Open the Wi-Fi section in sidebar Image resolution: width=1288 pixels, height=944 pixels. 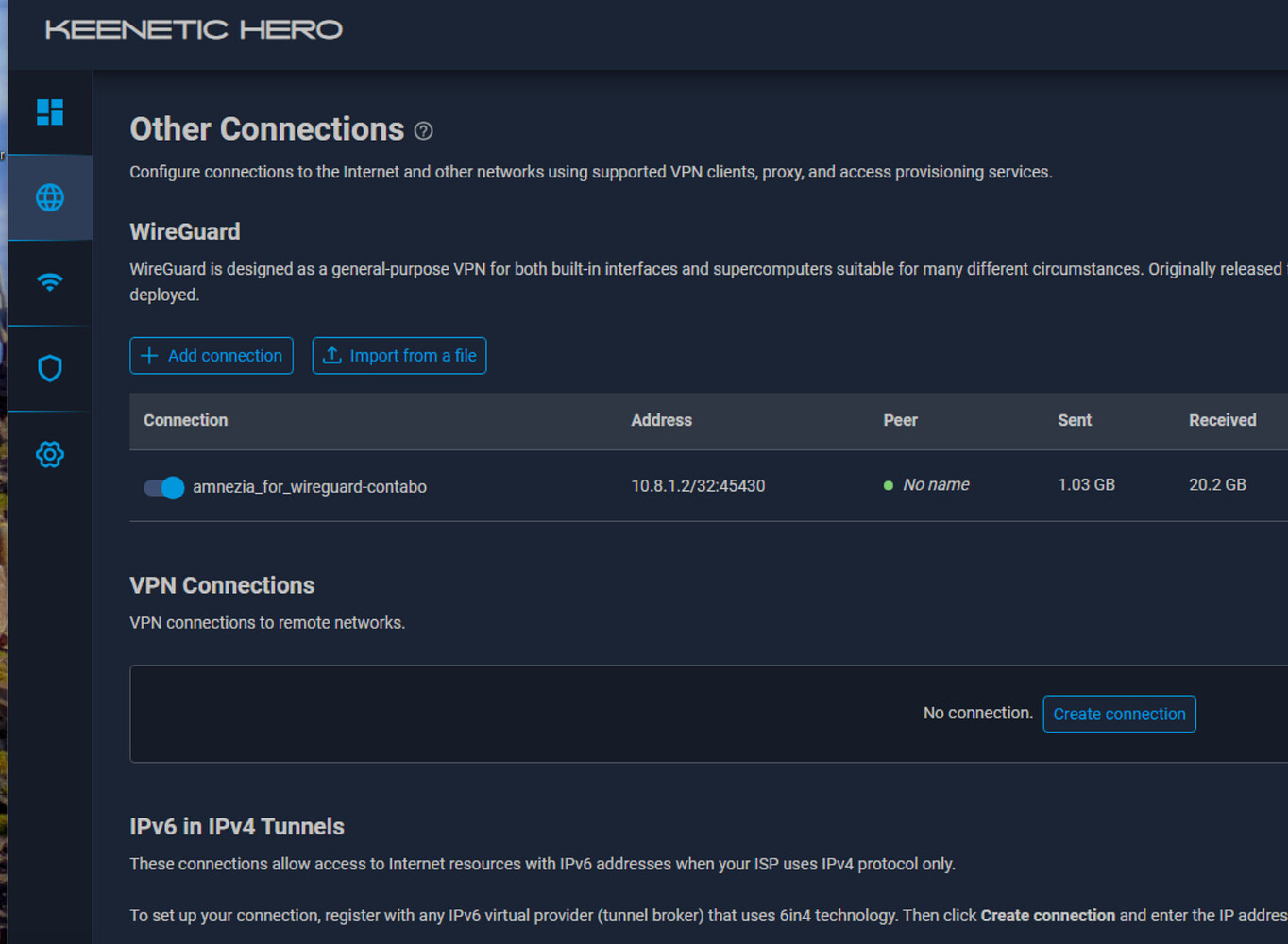click(50, 282)
